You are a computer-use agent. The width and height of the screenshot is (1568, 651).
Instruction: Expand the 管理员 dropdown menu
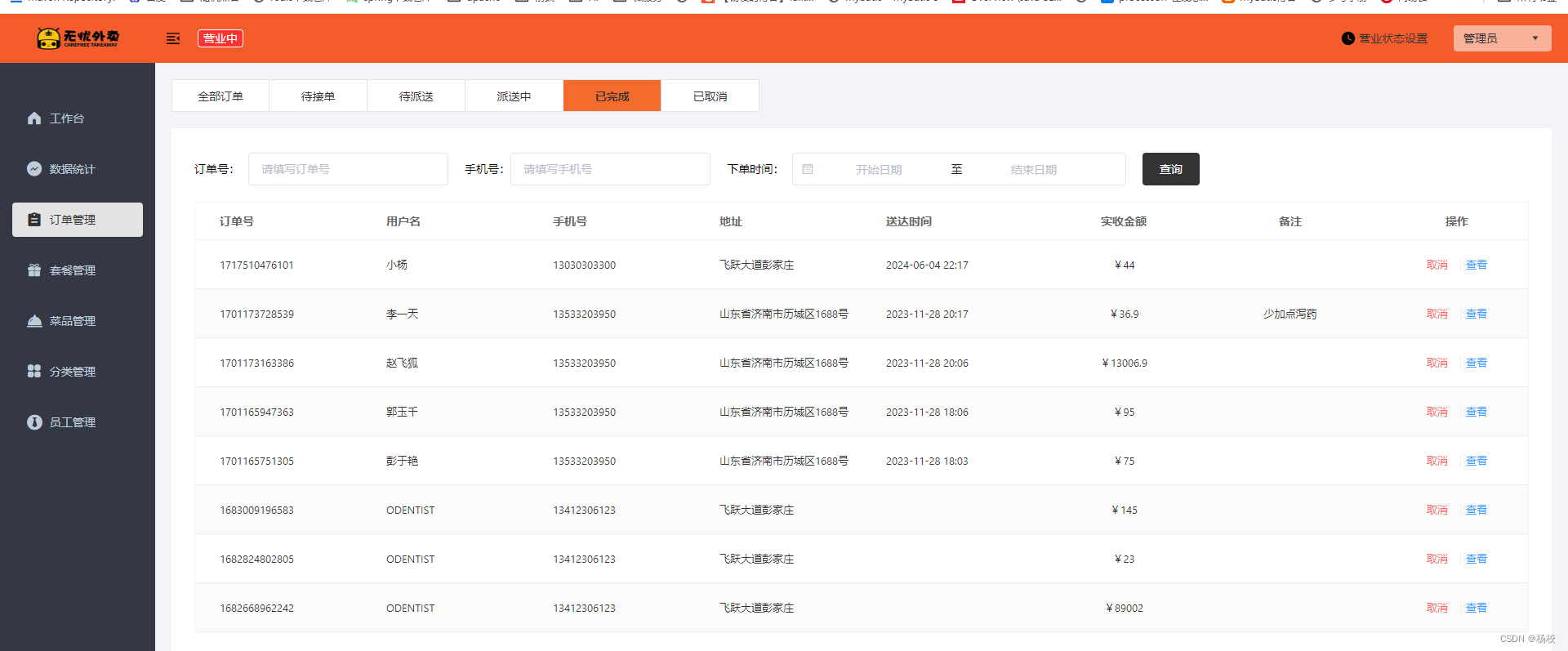tap(1502, 38)
